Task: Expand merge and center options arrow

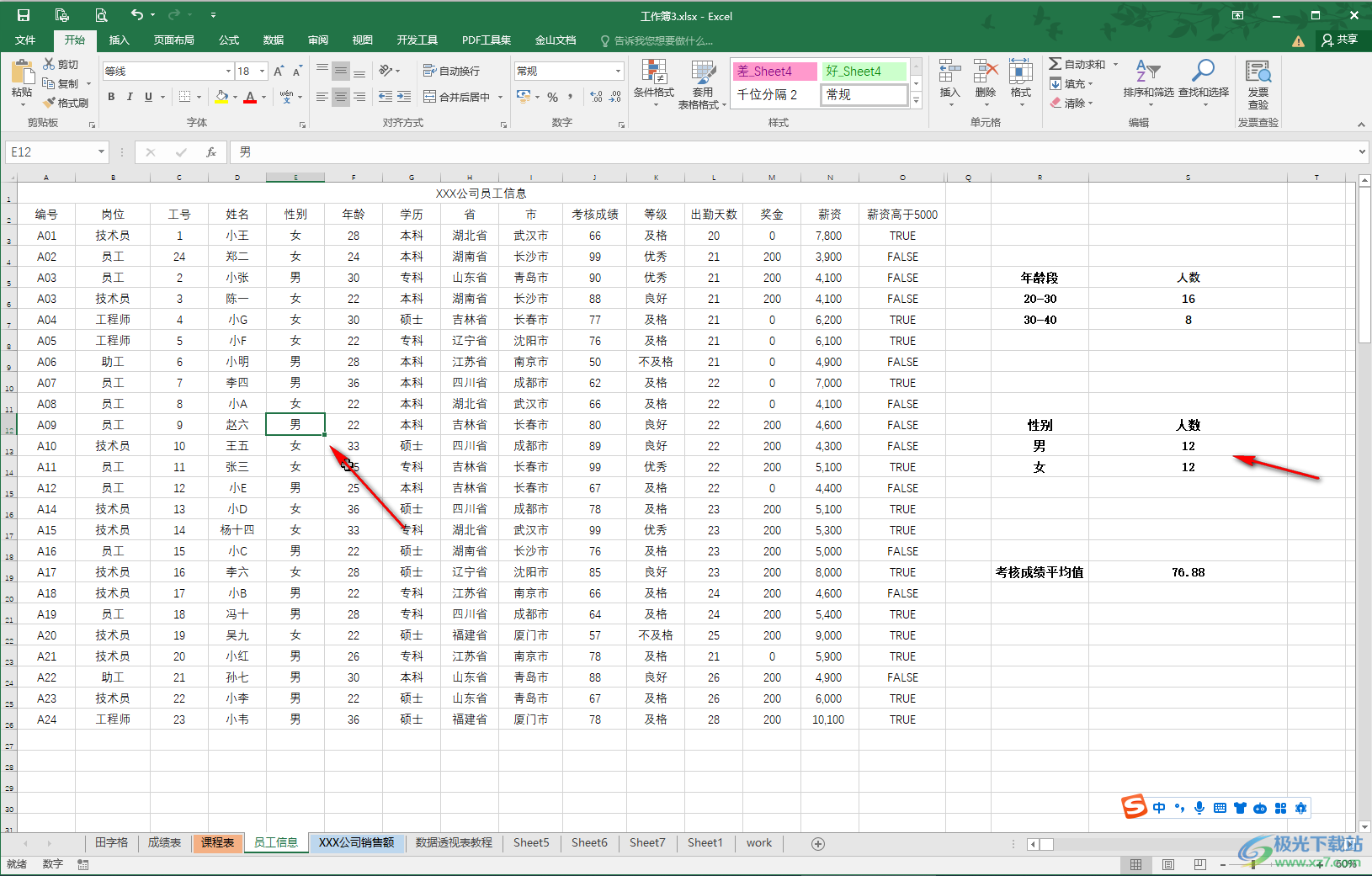Action: click(500, 97)
